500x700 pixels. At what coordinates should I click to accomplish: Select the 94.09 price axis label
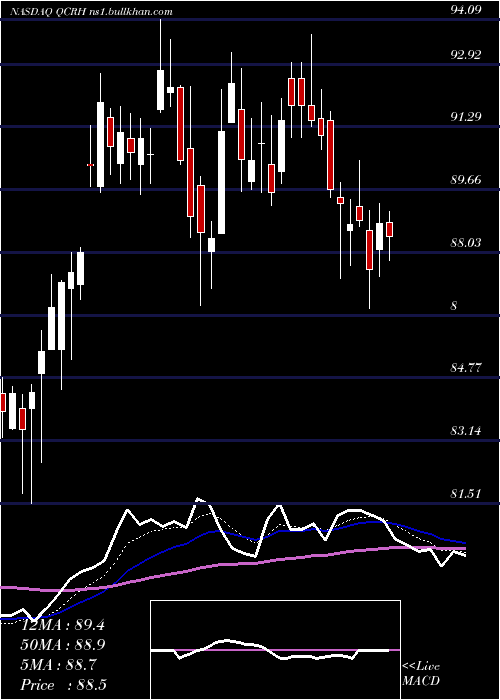coord(466,9)
